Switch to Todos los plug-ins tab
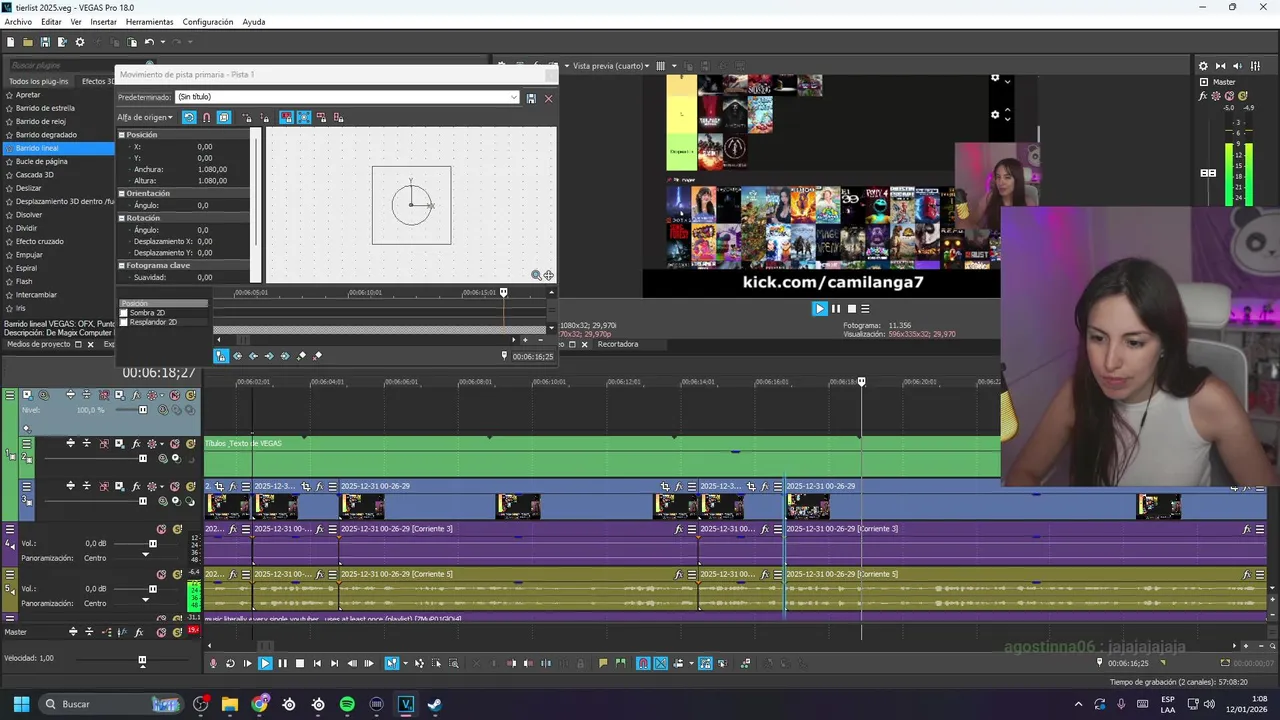 pos(39,82)
